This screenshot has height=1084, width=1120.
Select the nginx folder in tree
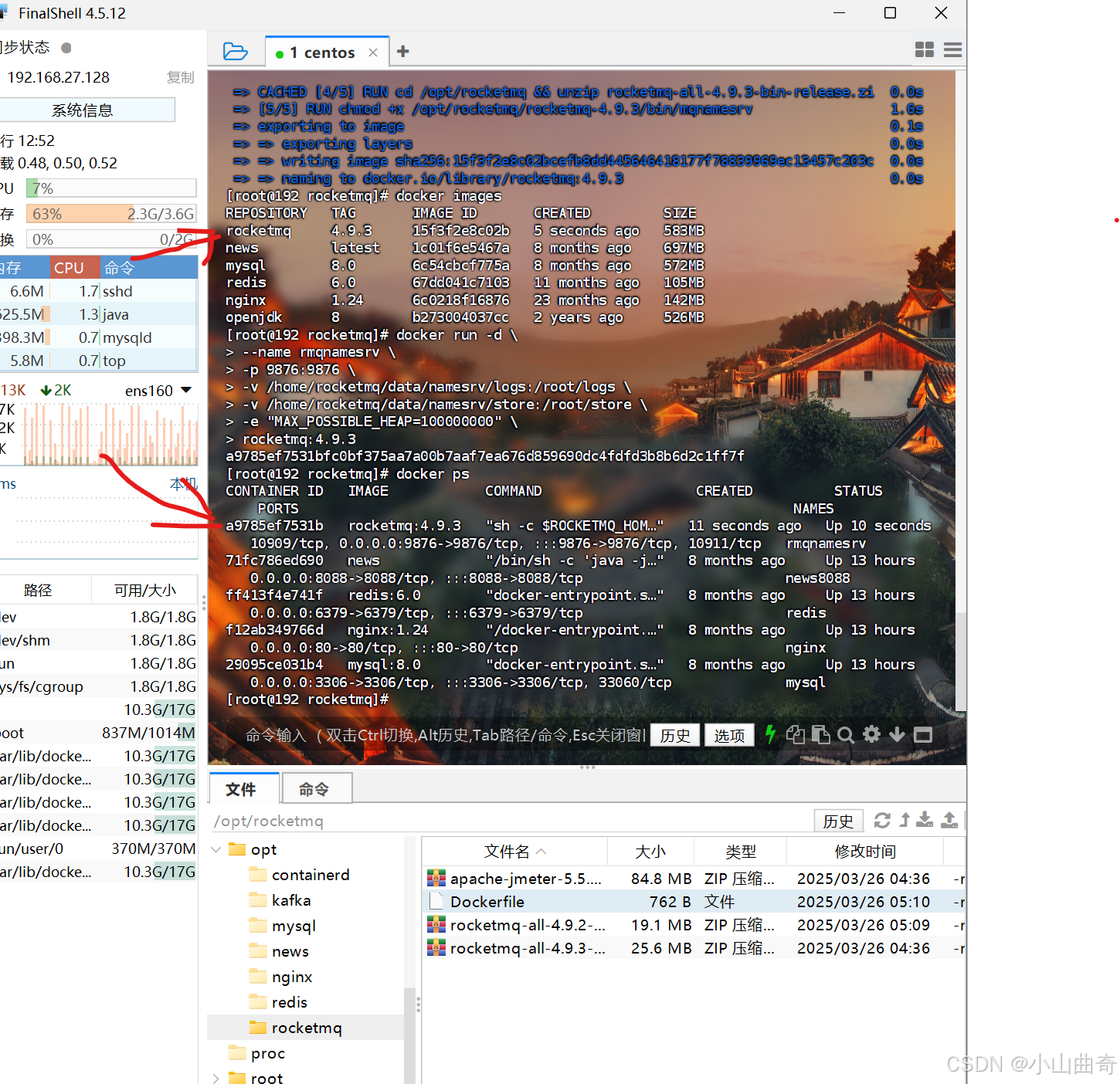281,977
